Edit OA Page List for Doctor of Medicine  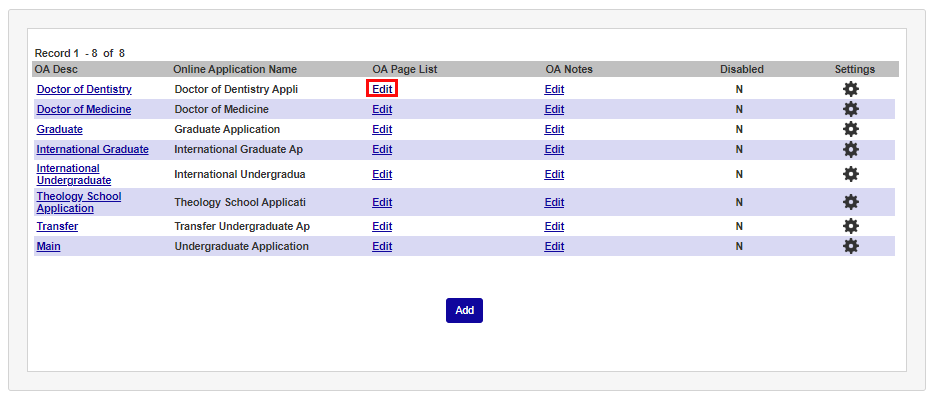[382, 109]
